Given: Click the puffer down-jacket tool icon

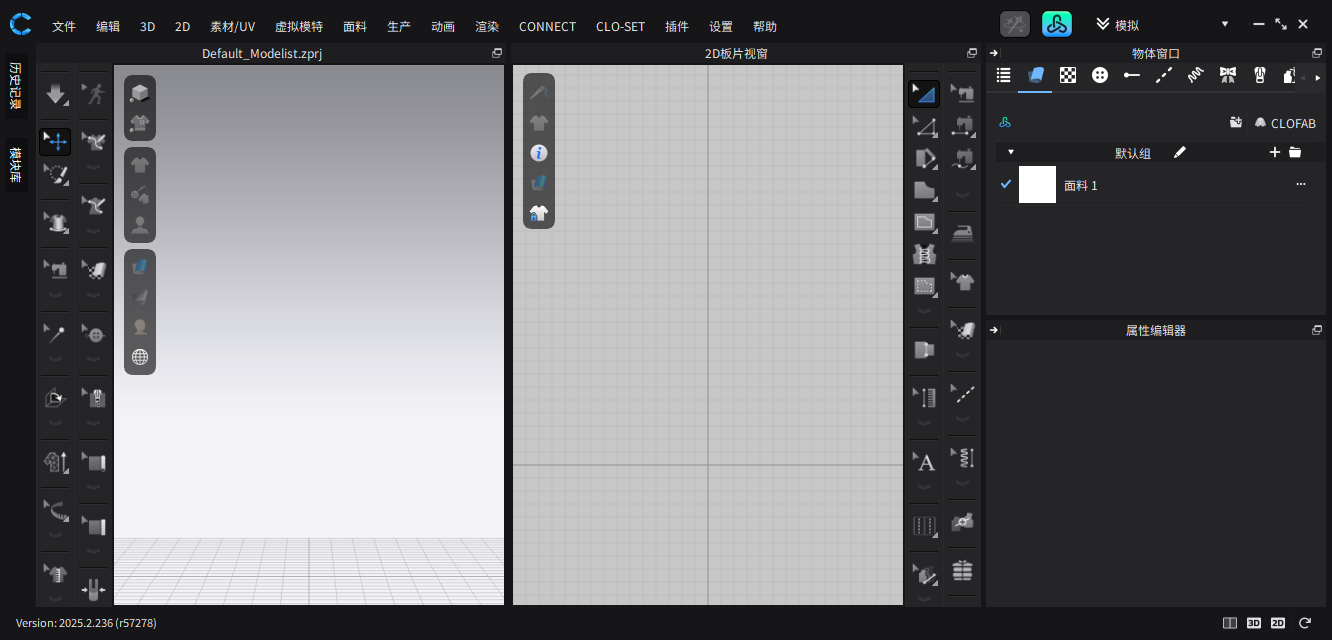Looking at the screenshot, I should coord(962,570).
